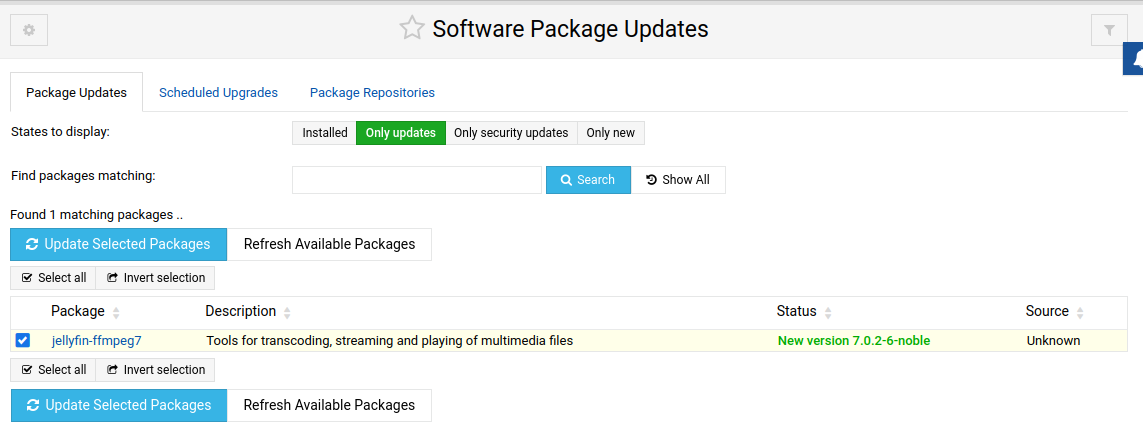This screenshot has height=436, width=1143.
Task: Click the blue Search button
Action: coord(588,180)
